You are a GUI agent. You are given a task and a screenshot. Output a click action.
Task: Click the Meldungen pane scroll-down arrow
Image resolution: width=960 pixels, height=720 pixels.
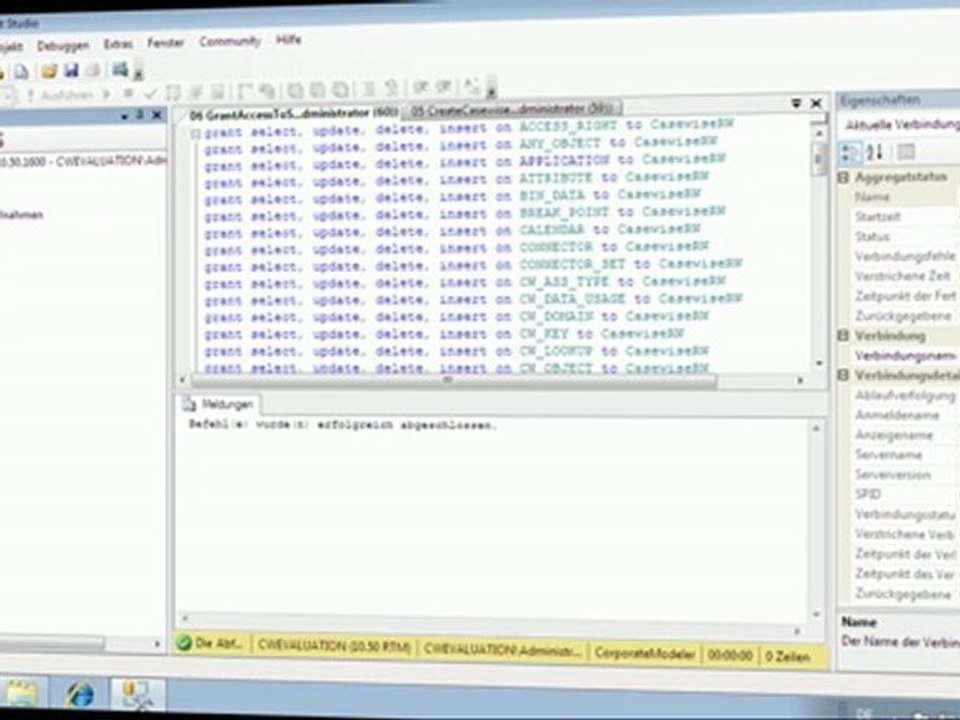pos(816,613)
